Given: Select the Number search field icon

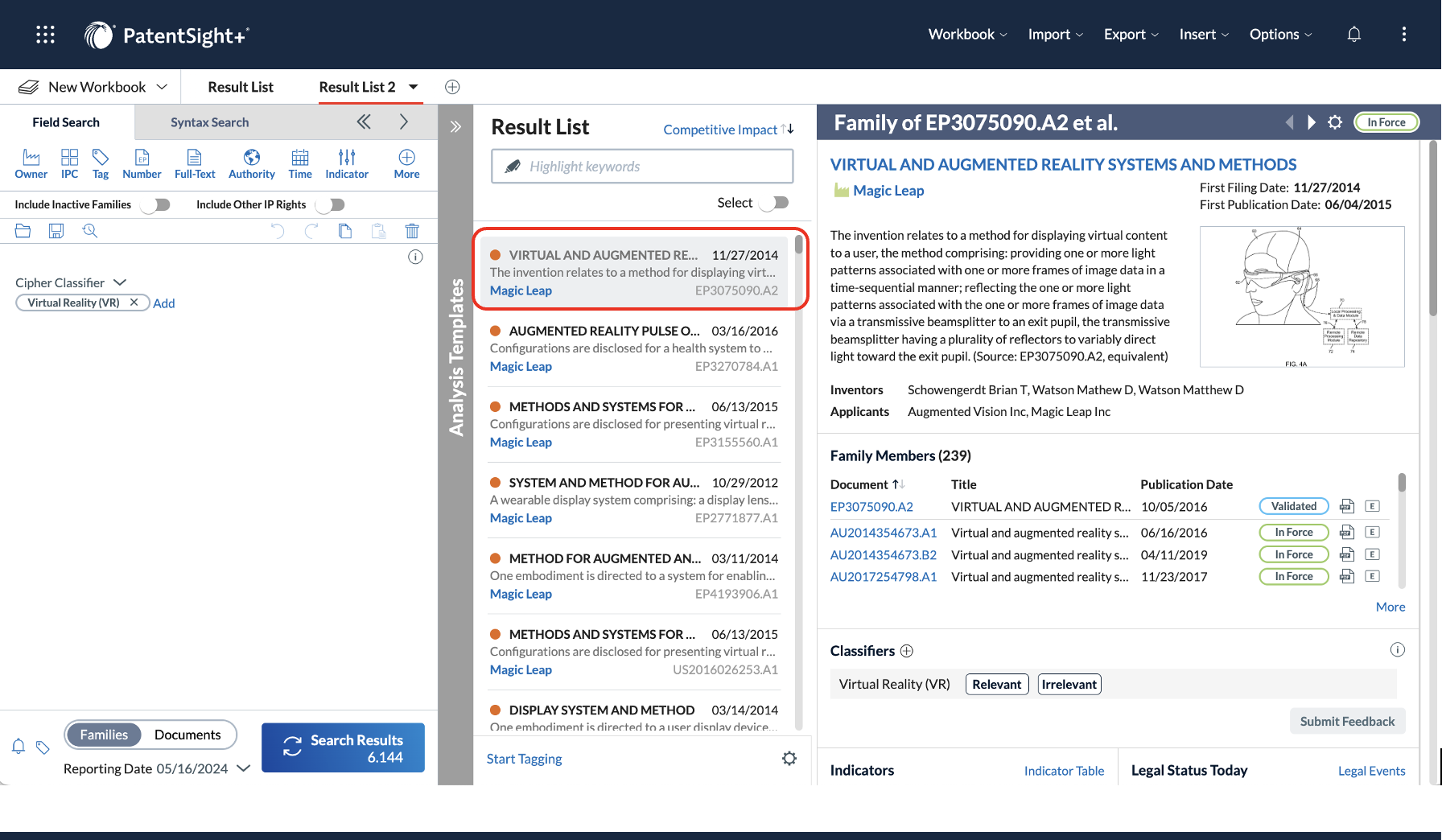Looking at the screenshot, I should pos(142,163).
